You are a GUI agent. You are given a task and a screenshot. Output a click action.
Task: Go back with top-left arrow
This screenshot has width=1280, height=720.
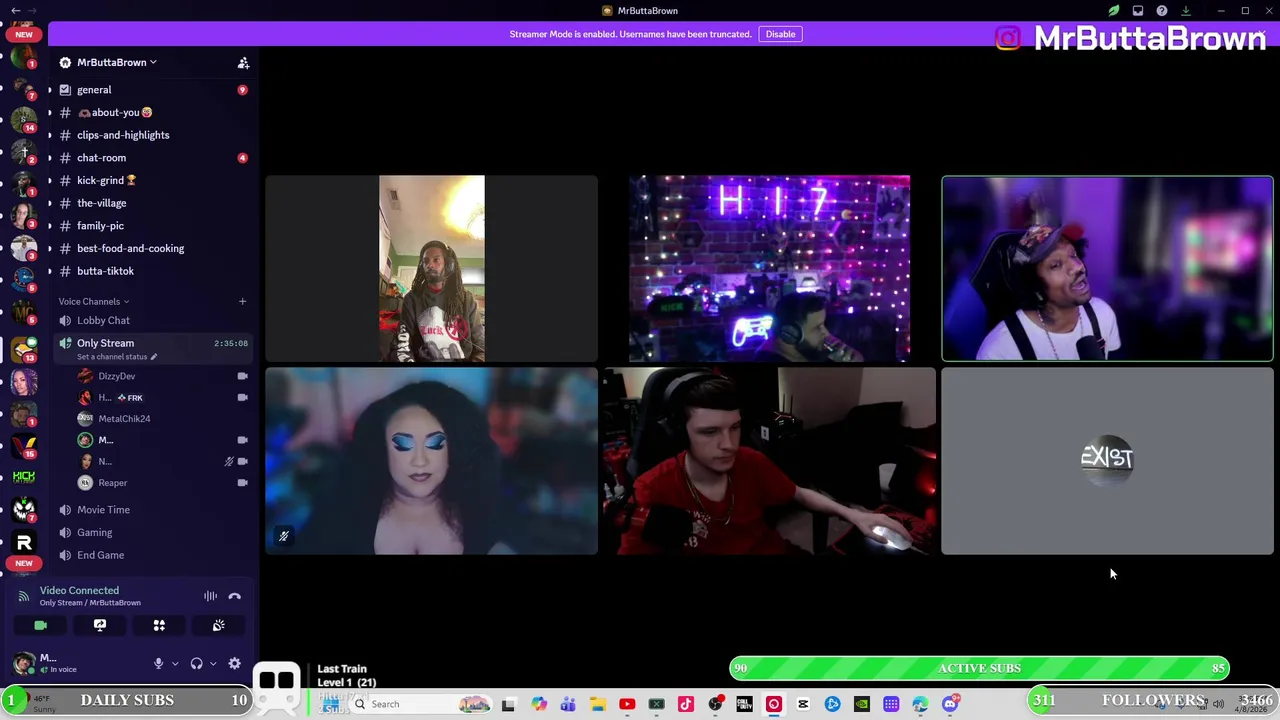[x=16, y=10]
